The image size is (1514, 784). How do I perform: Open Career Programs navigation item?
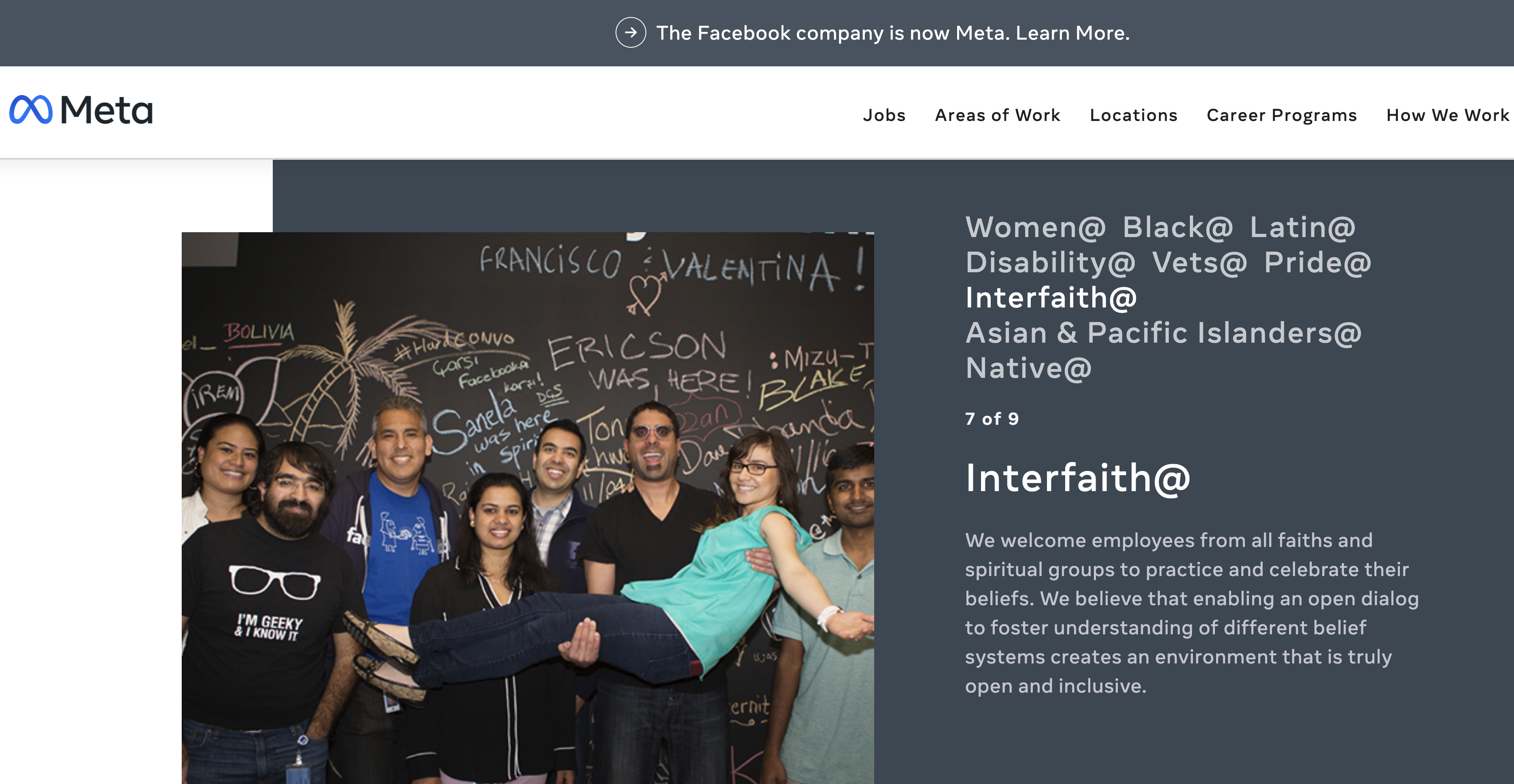coord(1281,115)
